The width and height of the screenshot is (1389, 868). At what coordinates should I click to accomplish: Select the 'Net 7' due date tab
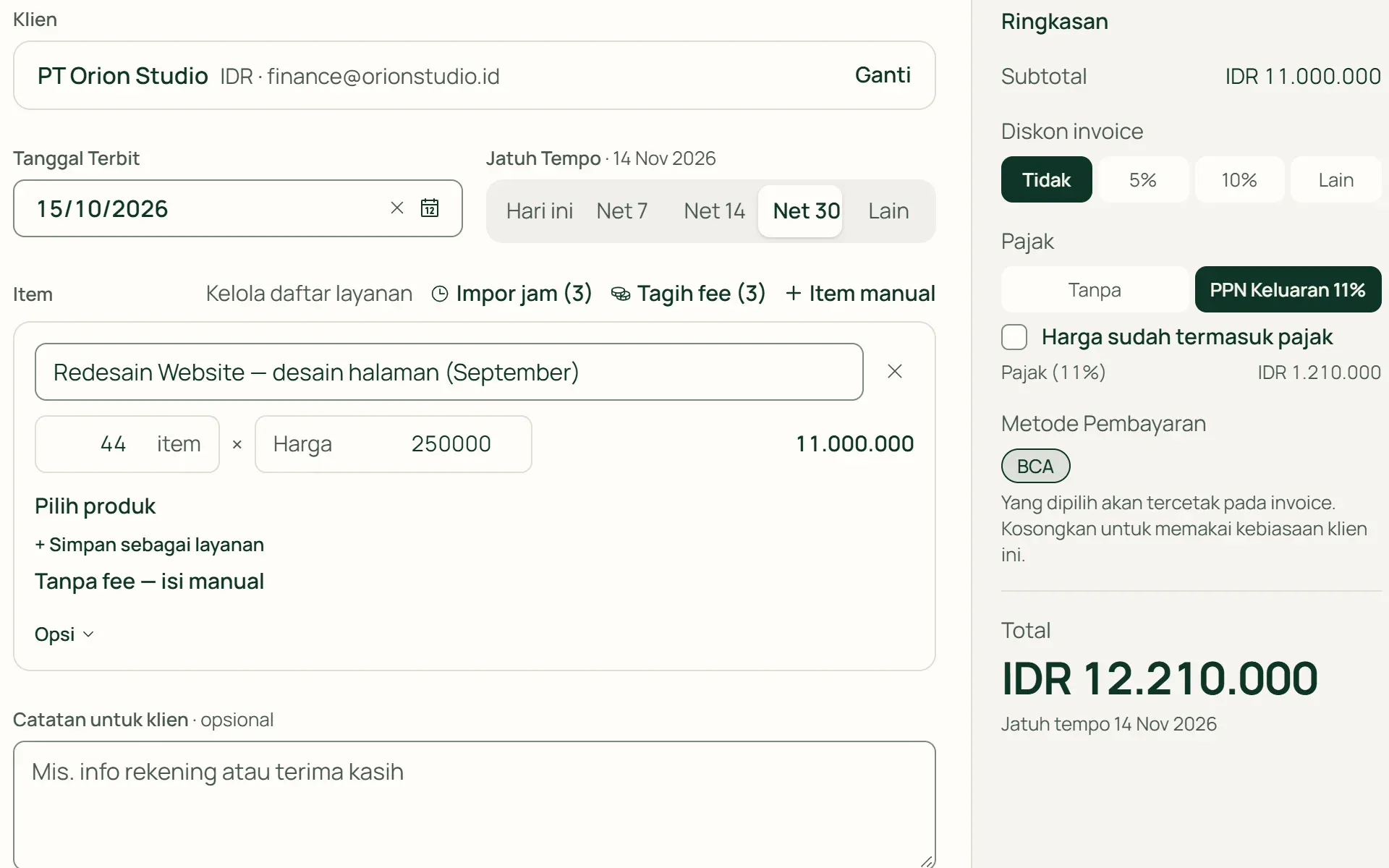[x=622, y=210]
